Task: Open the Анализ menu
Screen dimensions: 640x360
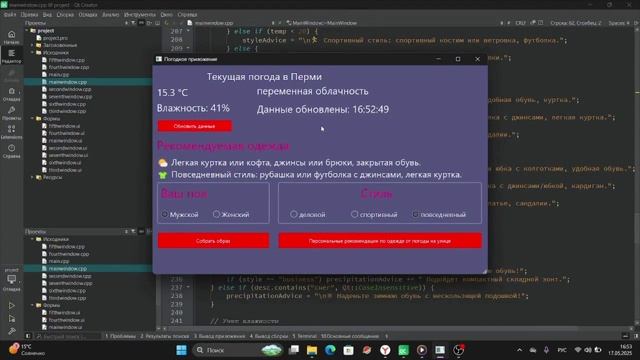Action: [x=110, y=15]
